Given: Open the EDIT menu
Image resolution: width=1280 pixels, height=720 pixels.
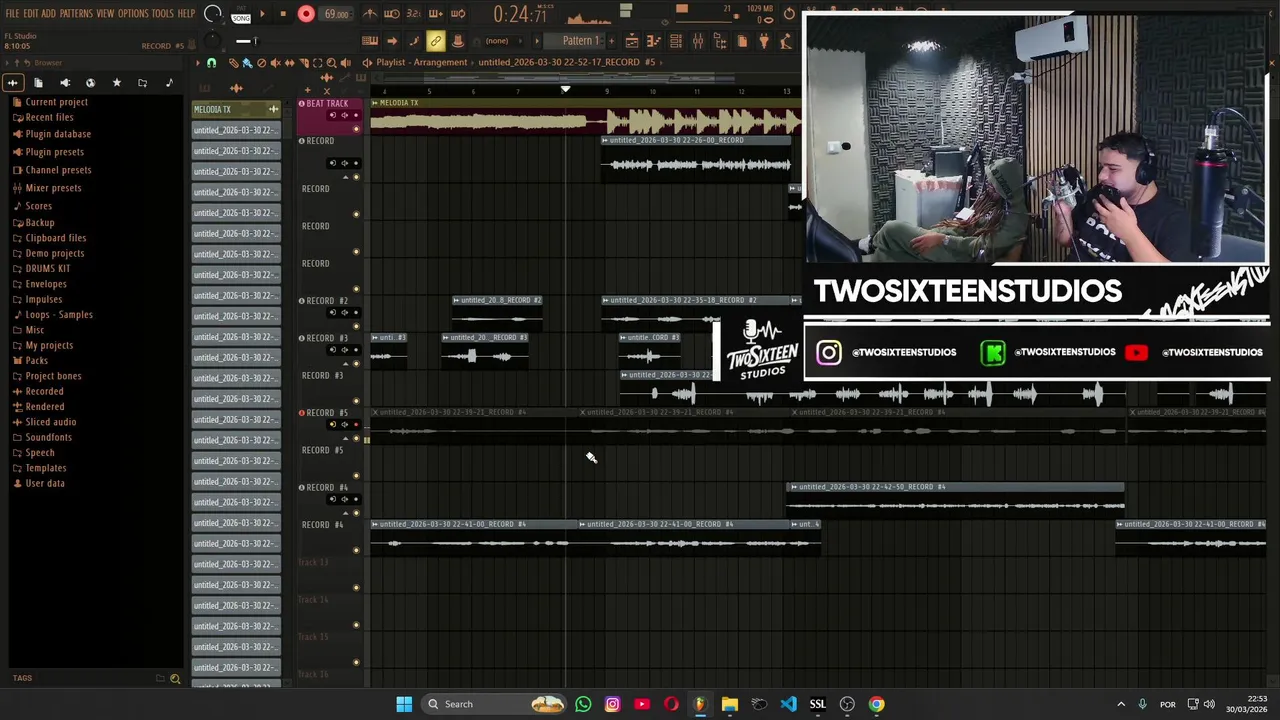Looking at the screenshot, I should point(31,13).
